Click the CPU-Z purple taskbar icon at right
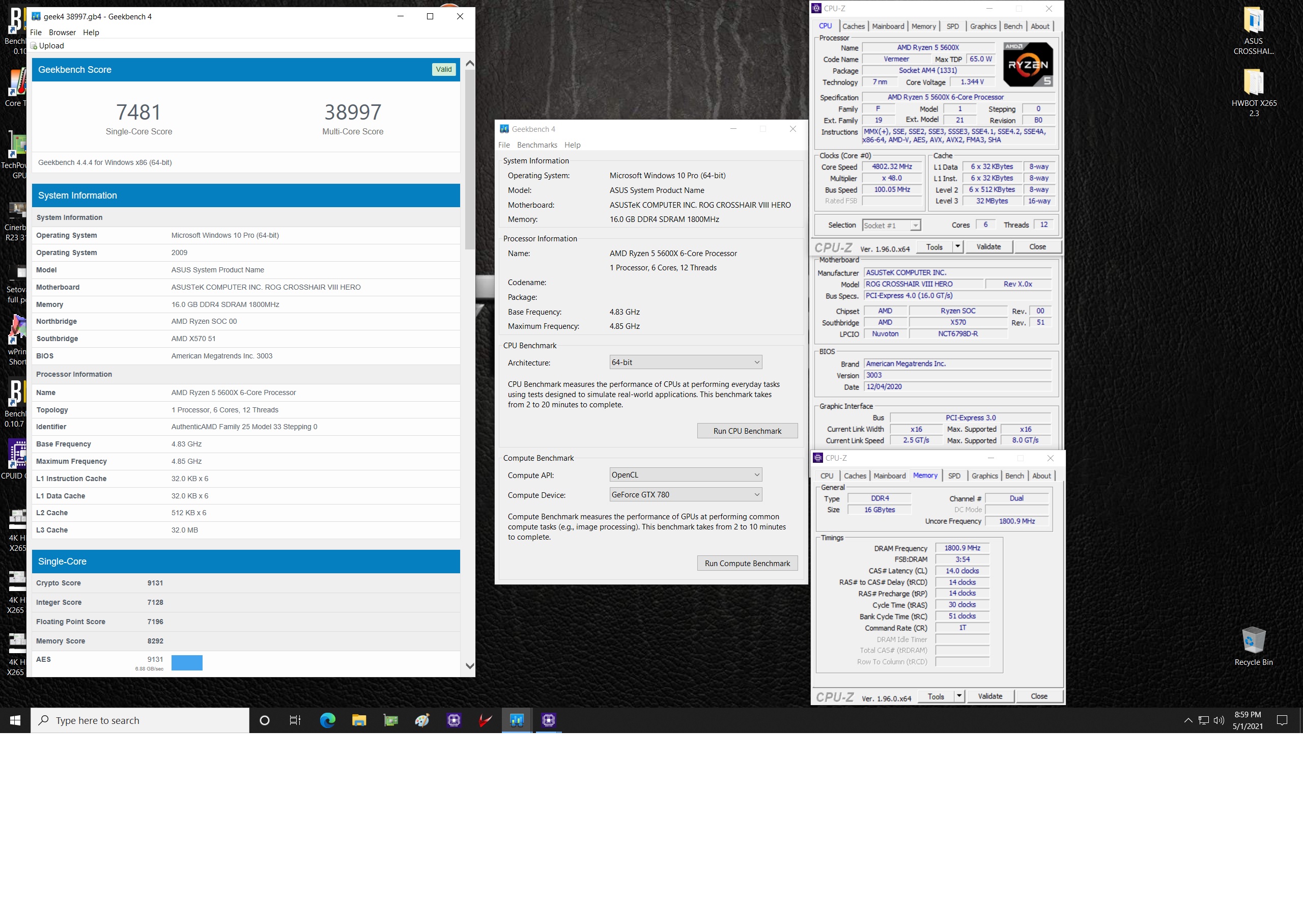Screen dimensions: 1303x924 [x=548, y=720]
